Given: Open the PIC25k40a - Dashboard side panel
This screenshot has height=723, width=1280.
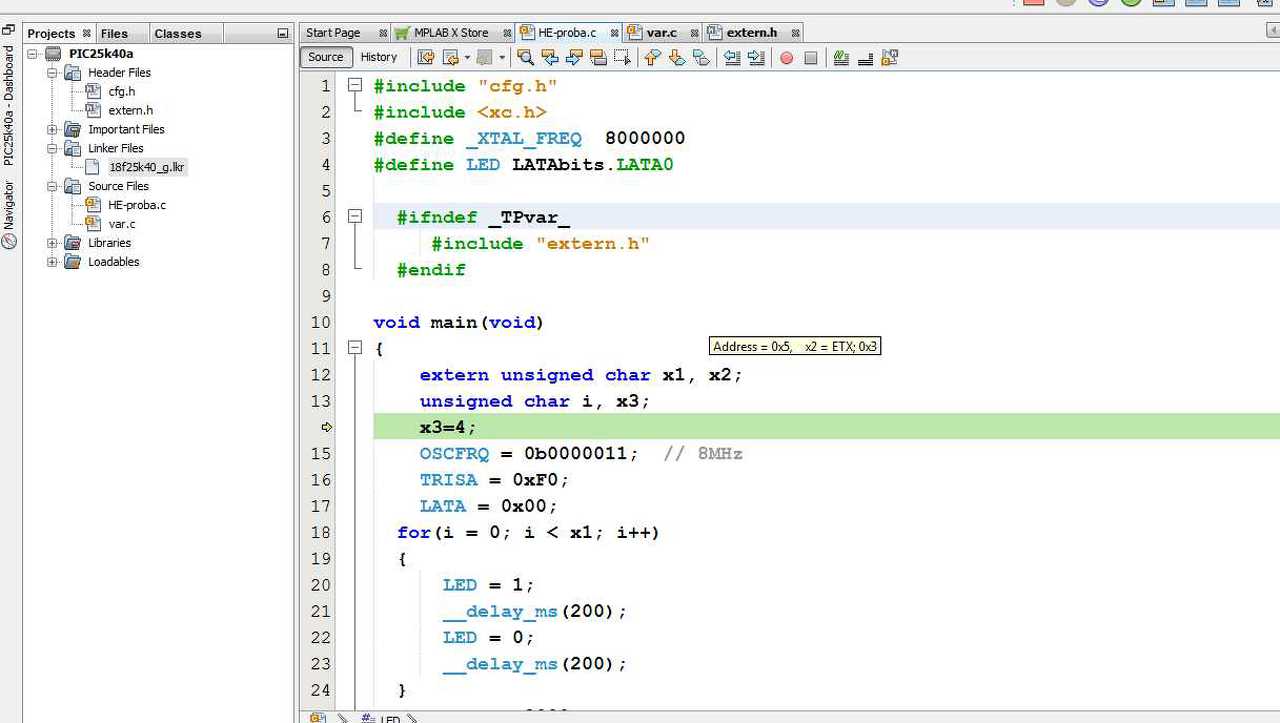Looking at the screenshot, I should tap(9, 106).
